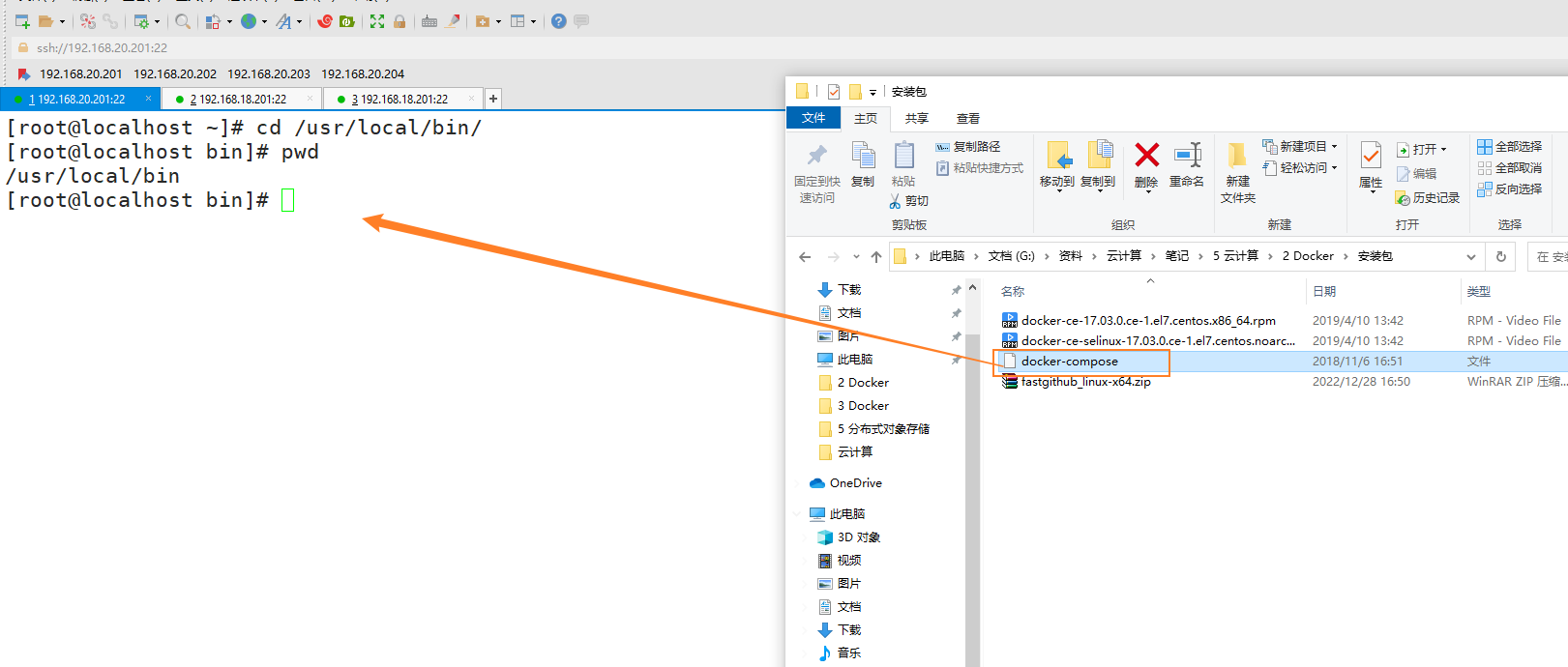Open the OneDrive item in navigation pane
This screenshot has width=1568, height=667.
(855, 483)
